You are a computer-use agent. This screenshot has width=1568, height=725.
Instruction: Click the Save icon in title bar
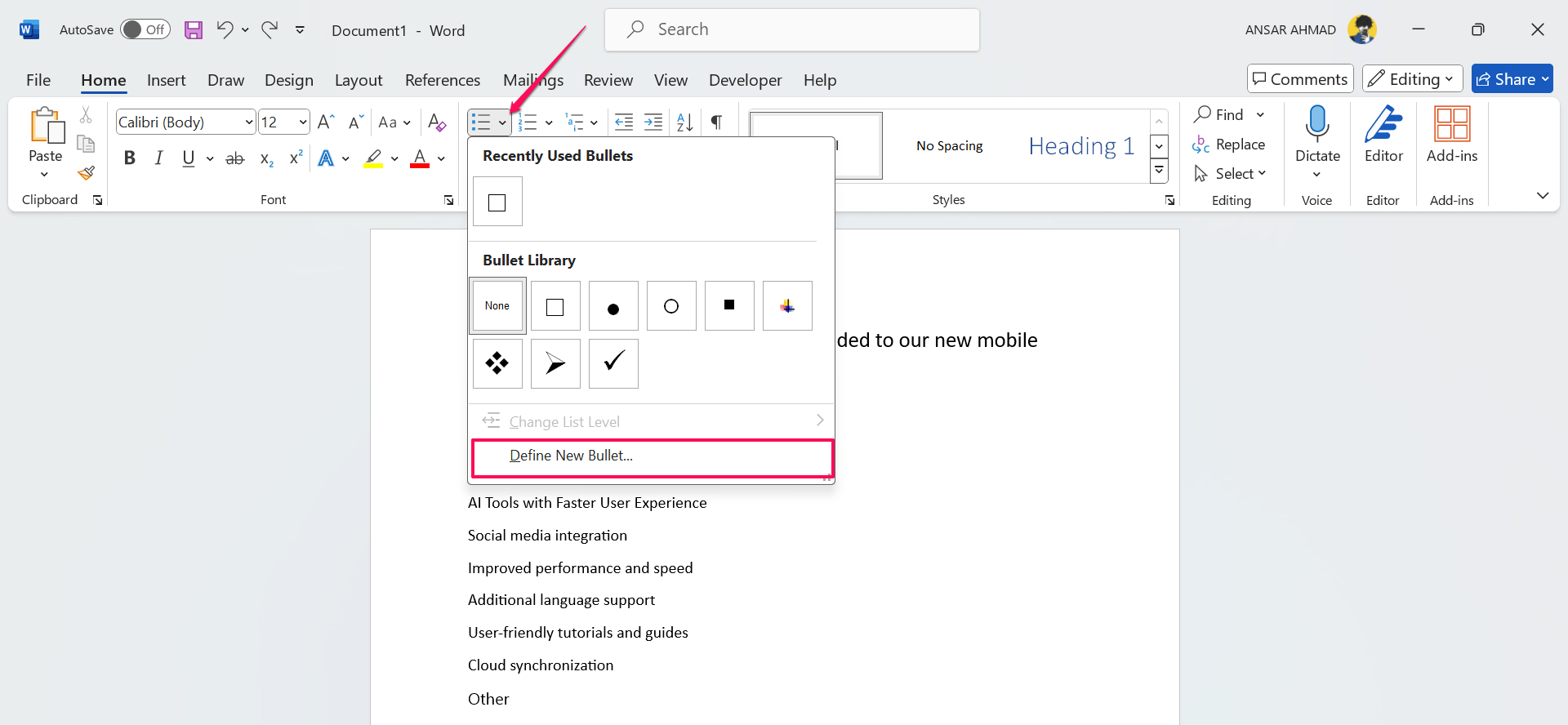click(x=194, y=30)
